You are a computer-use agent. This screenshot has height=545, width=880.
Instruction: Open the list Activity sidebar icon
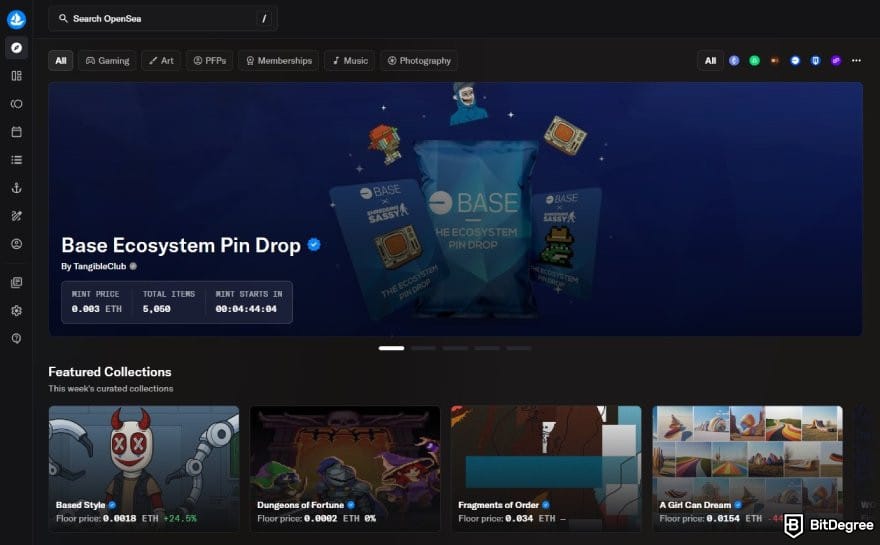[x=17, y=160]
